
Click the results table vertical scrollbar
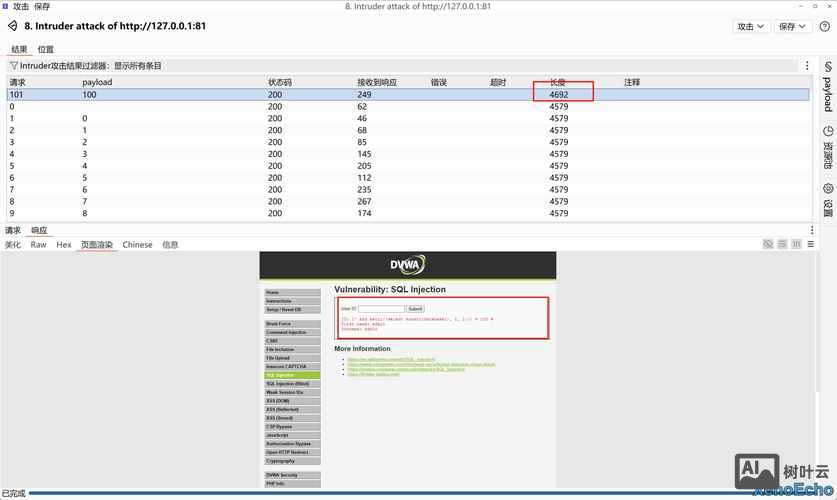click(x=813, y=149)
